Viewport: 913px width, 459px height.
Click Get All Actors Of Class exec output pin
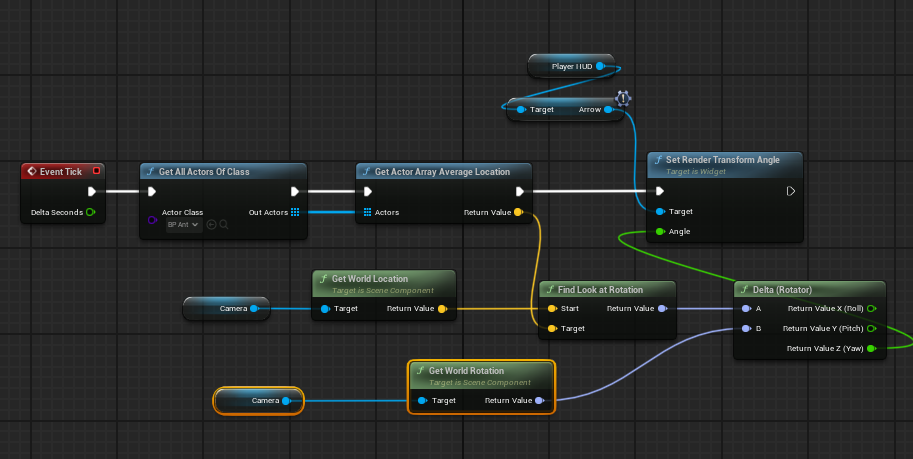295,191
